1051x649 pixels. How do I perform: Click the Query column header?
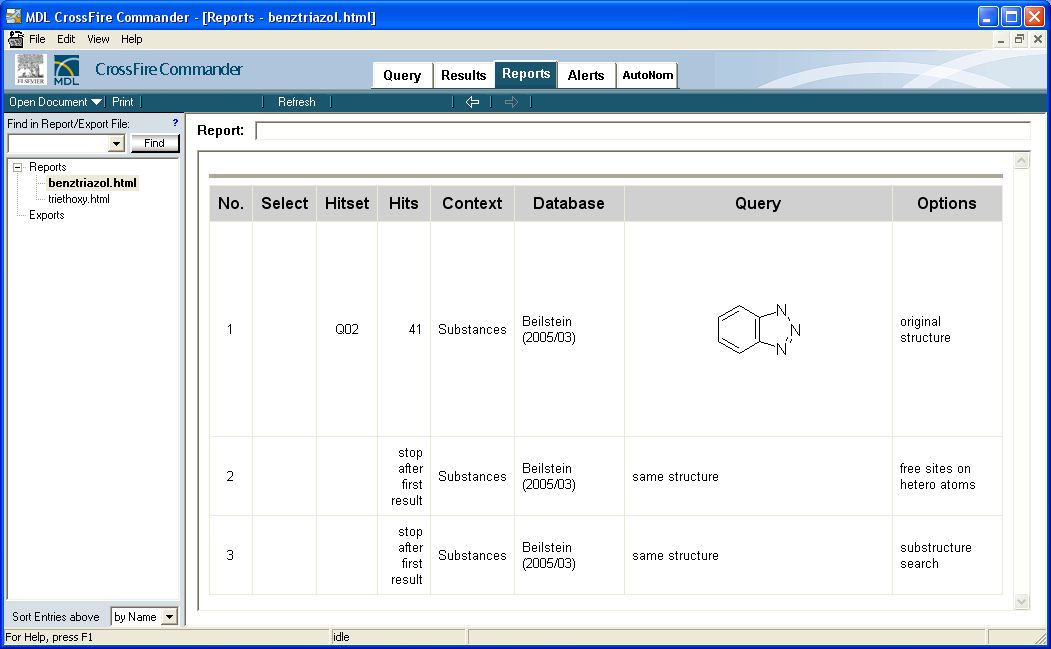point(758,203)
